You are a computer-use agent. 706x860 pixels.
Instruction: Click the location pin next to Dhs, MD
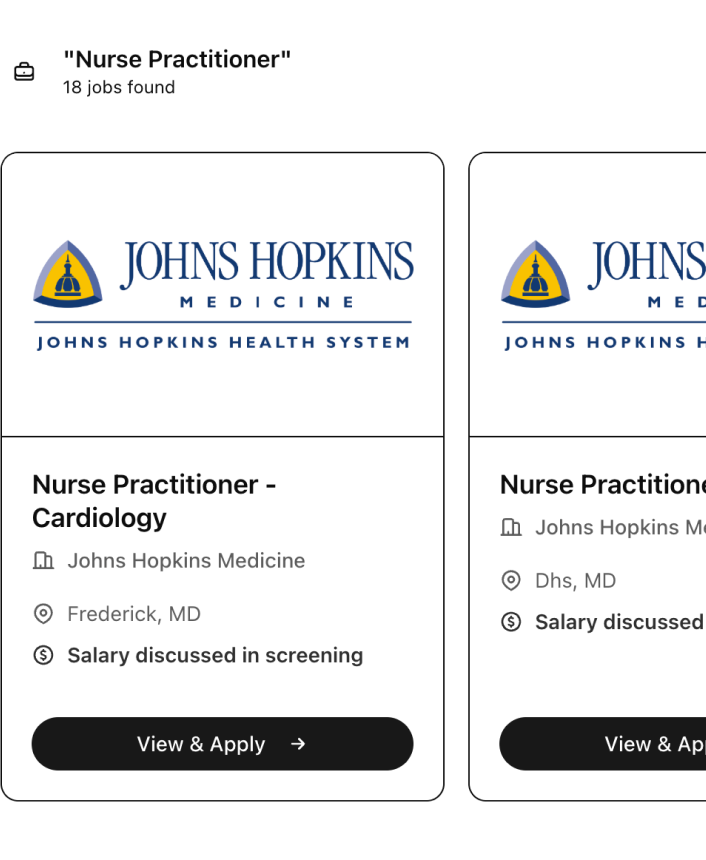point(511,581)
